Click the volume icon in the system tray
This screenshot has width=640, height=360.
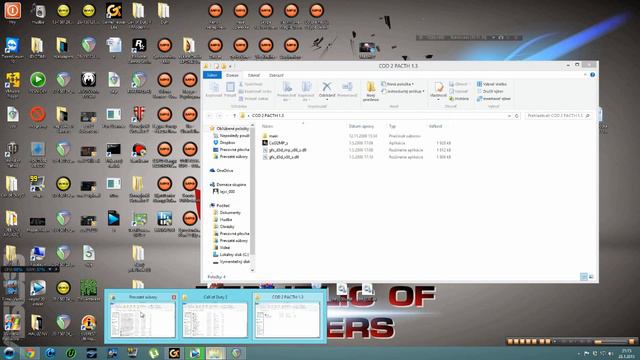click(611, 353)
